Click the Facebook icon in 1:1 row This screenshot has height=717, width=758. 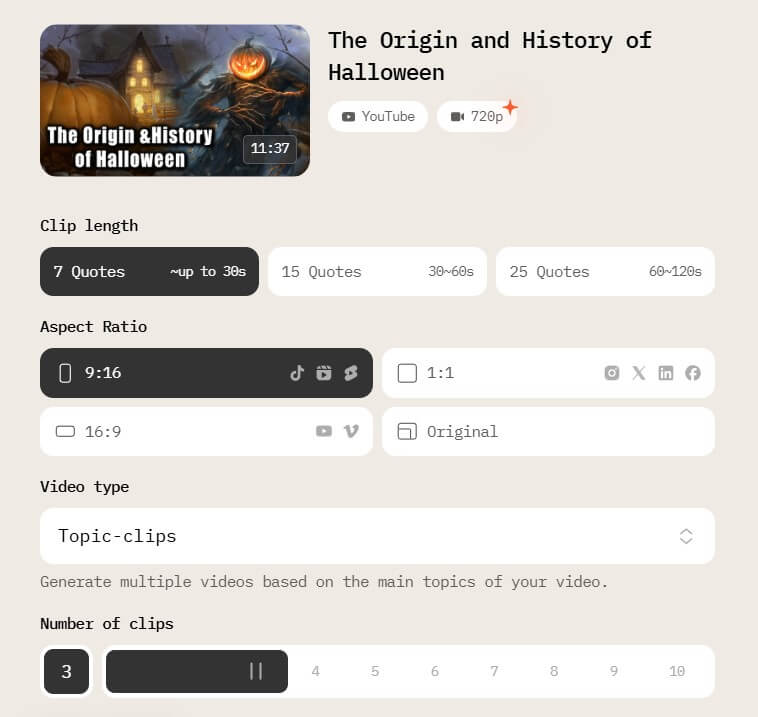[693, 373]
